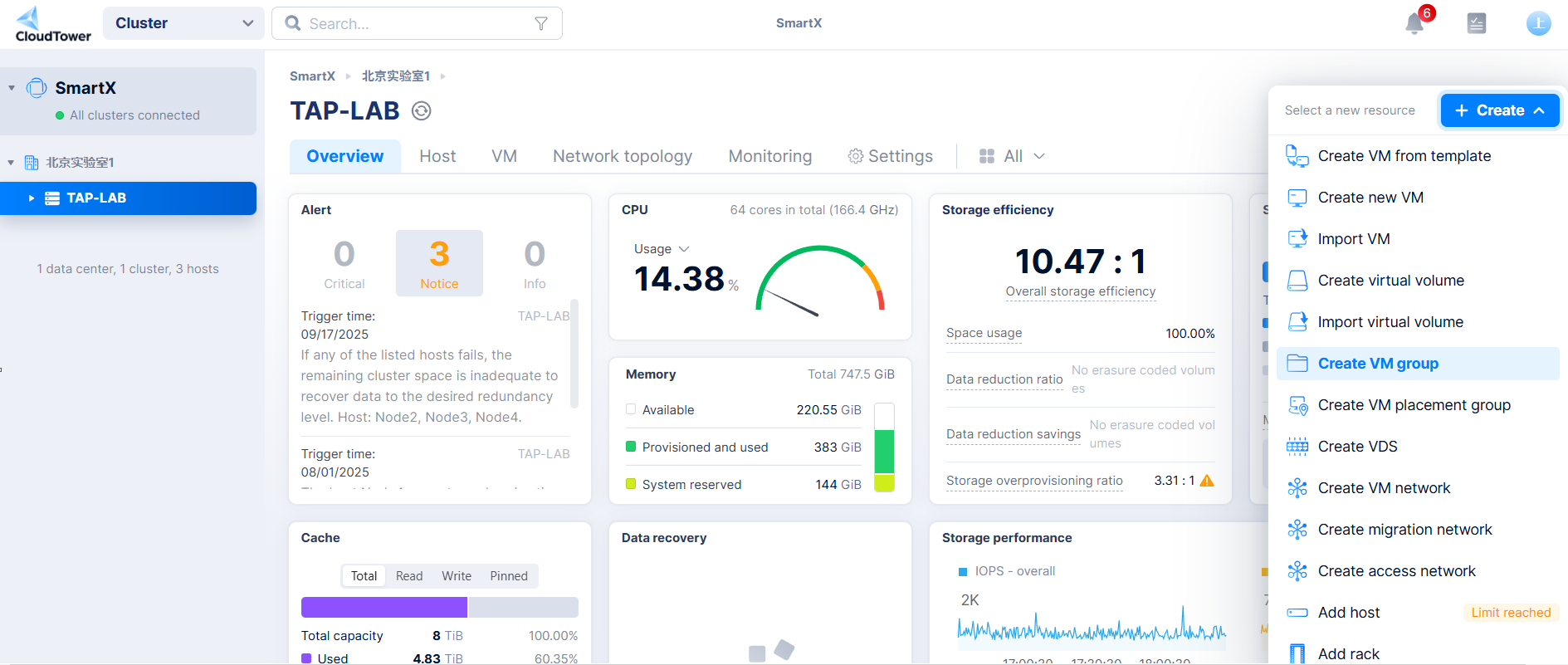Switch to the Network topology tab
This screenshot has width=1568, height=665.
622,156
